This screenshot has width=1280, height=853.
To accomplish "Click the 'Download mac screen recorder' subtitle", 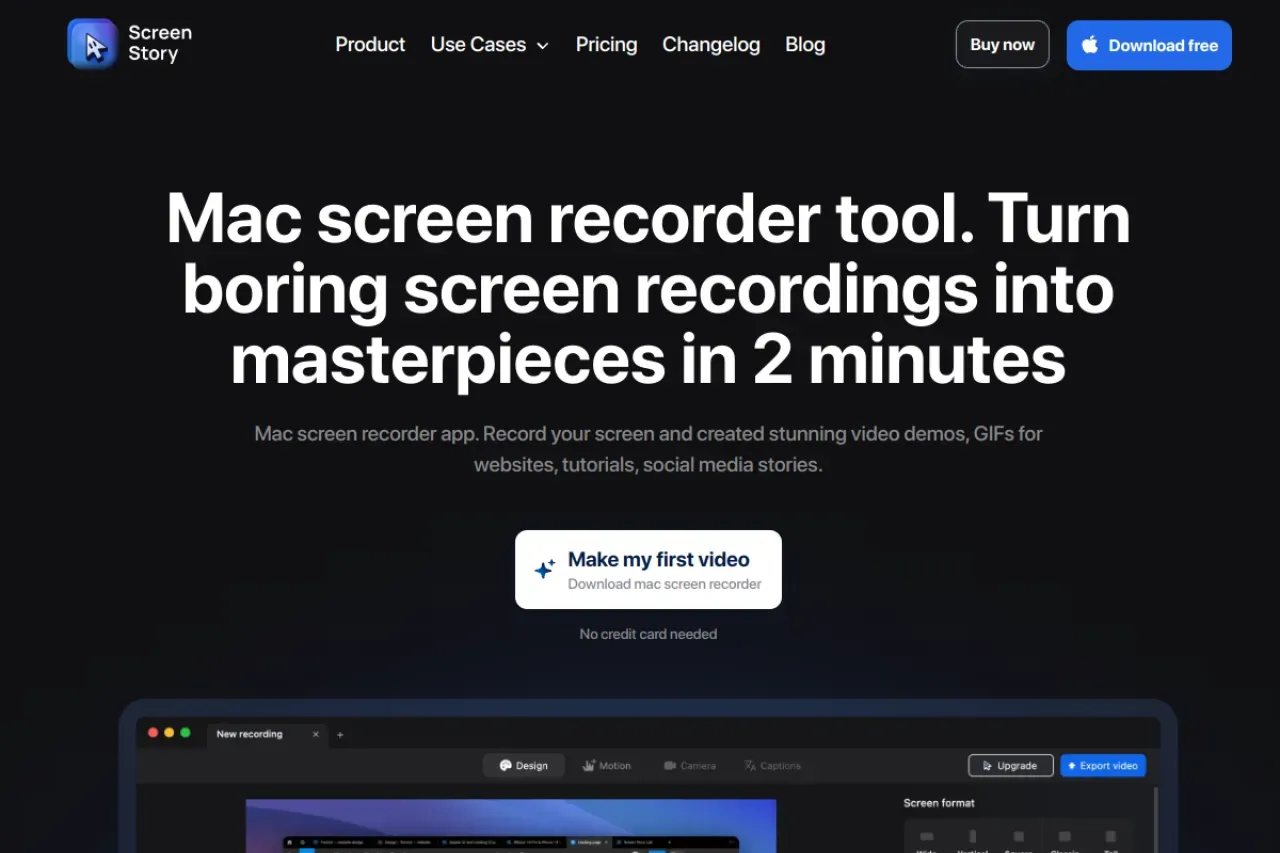I will (x=665, y=584).
